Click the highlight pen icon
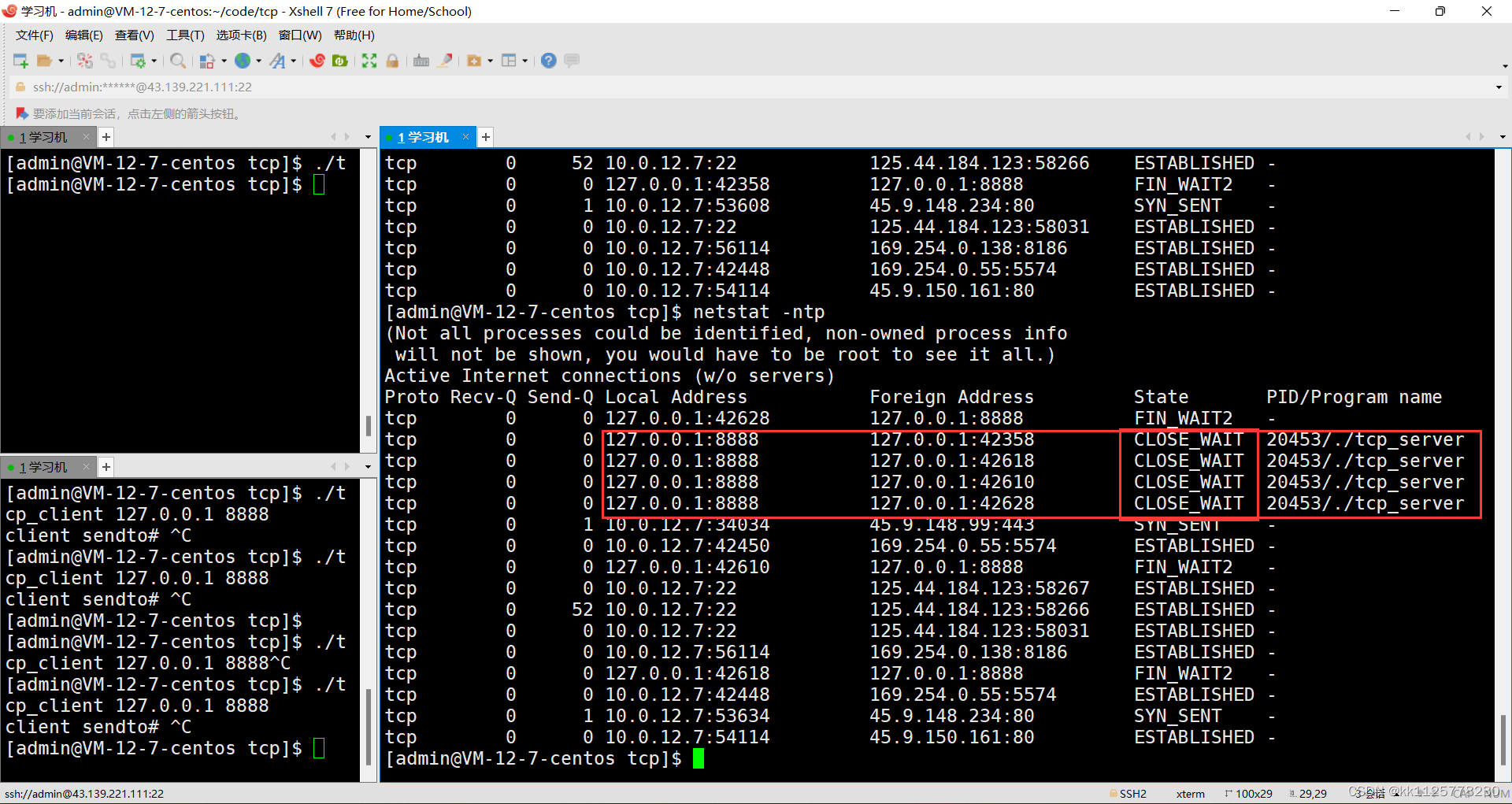Screen dimensions: 1512x804 pos(445,61)
